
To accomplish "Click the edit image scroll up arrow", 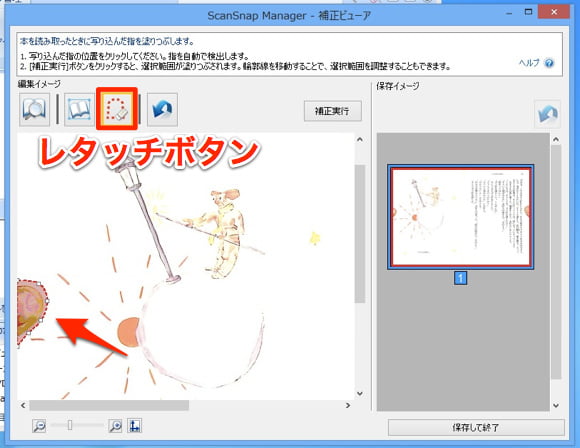I will point(360,140).
